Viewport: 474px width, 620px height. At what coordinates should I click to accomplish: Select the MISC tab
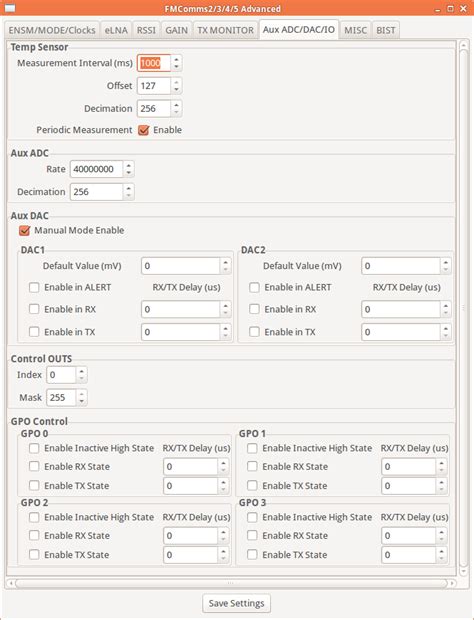point(355,30)
